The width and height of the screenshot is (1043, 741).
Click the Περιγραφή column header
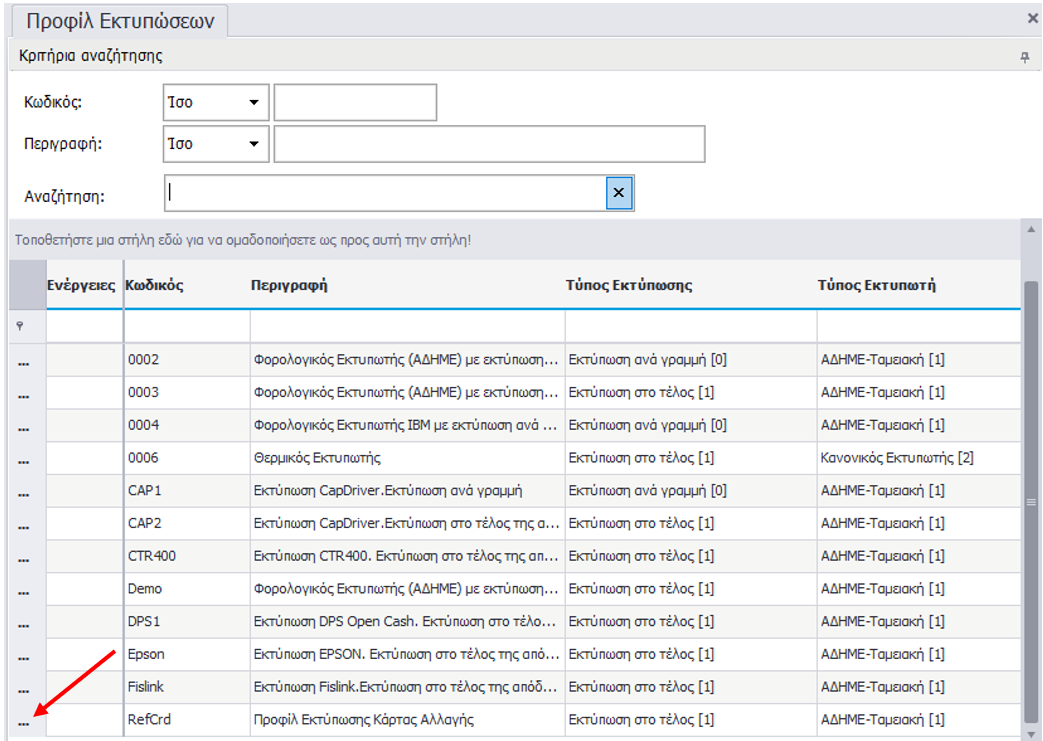tap(289, 285)
